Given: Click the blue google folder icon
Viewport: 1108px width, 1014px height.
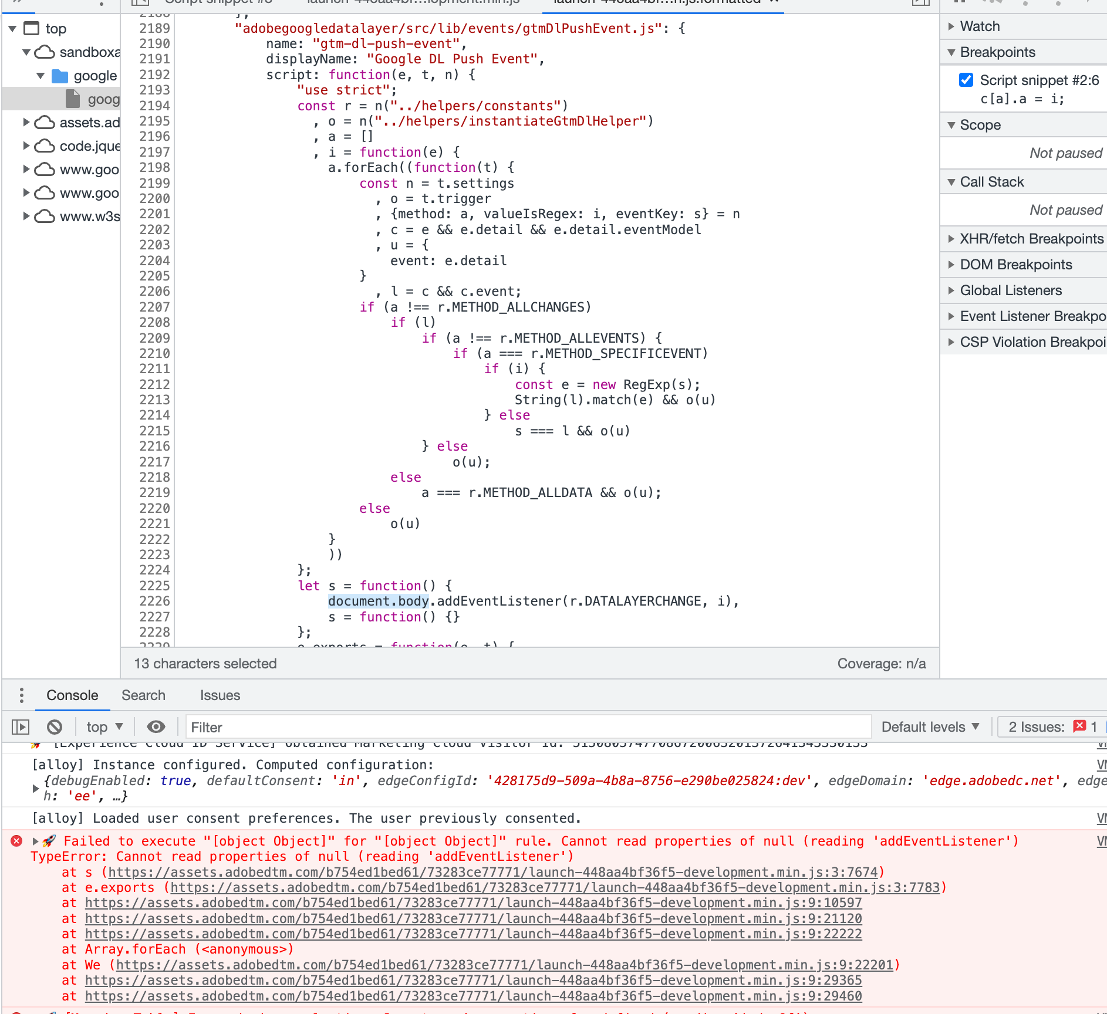Looking at the screenshot, I should click(58, 75).
